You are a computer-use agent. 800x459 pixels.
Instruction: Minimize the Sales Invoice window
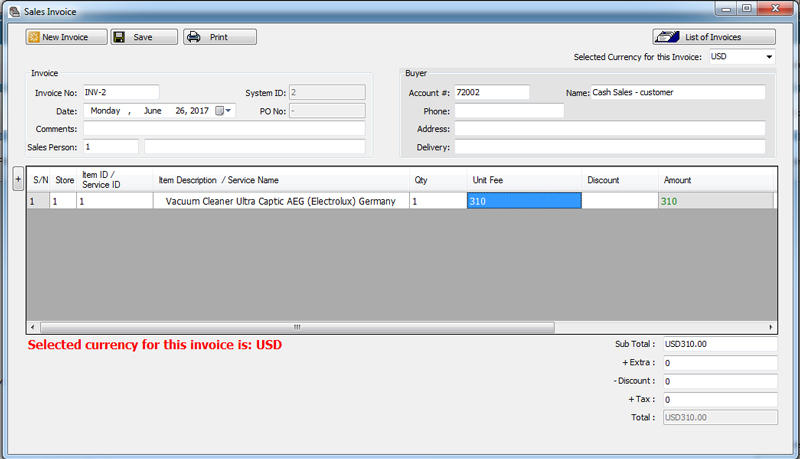727,9
